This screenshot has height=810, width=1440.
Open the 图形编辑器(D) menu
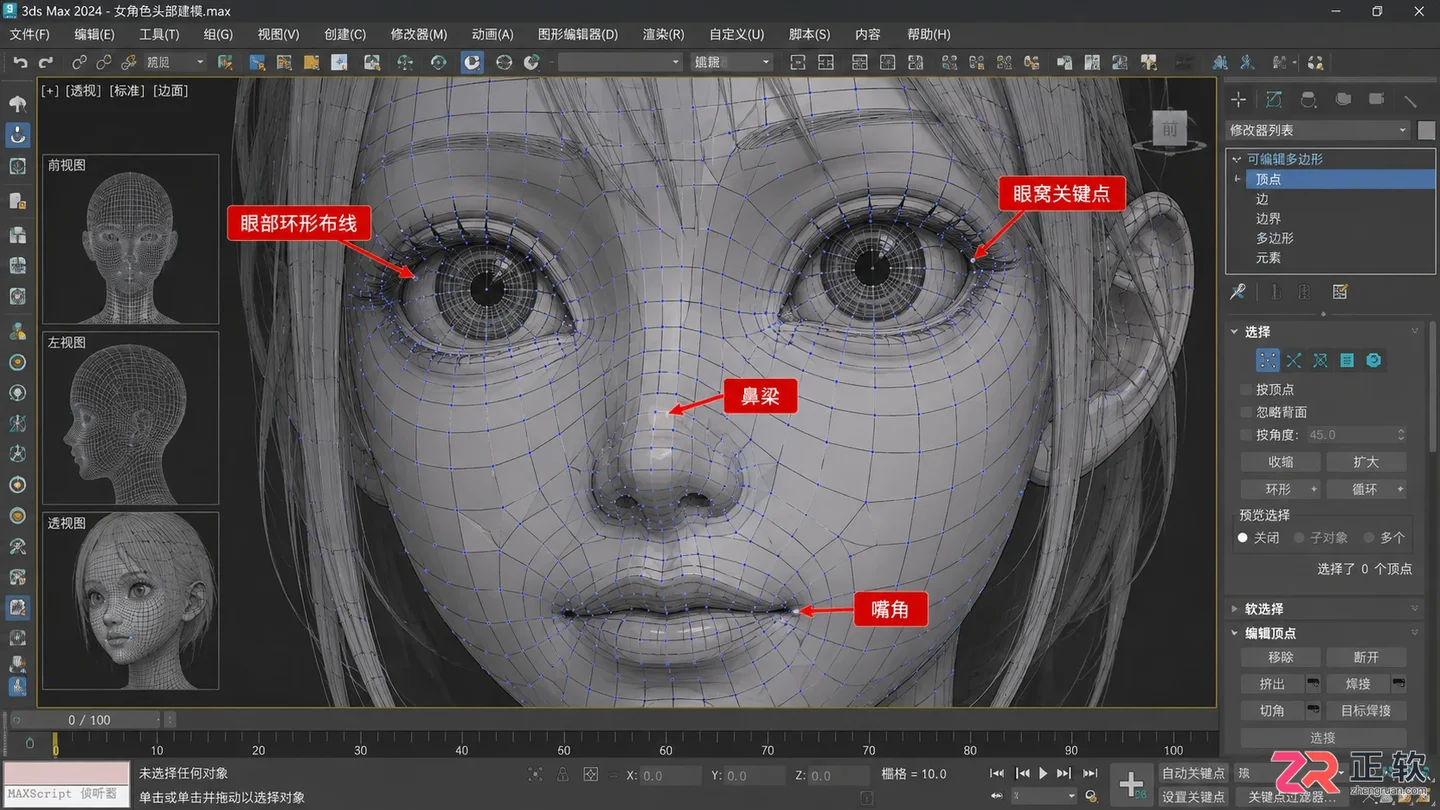click(x=578, y=34)
